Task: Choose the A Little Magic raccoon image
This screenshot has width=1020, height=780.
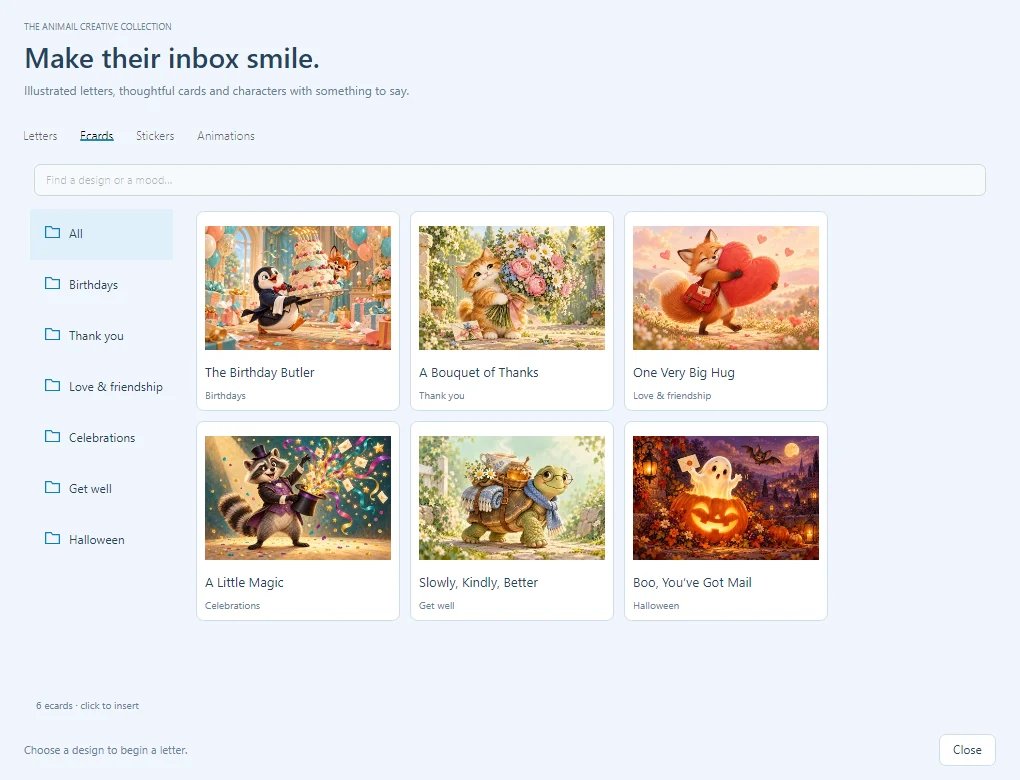Action: tap(298, 498)
